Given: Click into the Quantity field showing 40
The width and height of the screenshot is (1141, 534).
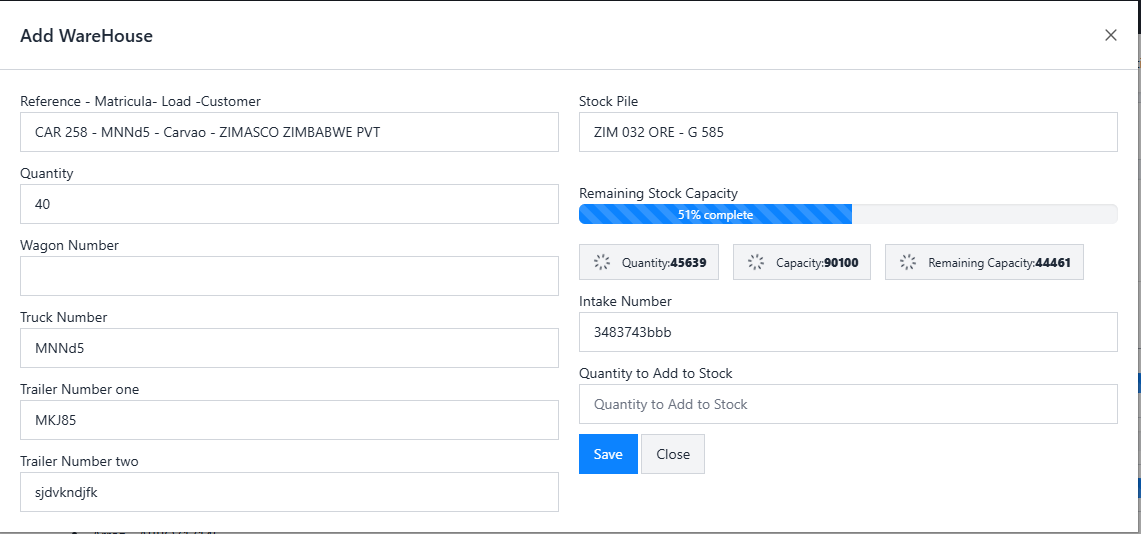Looking at the screenshot, I should pos(289,204).
